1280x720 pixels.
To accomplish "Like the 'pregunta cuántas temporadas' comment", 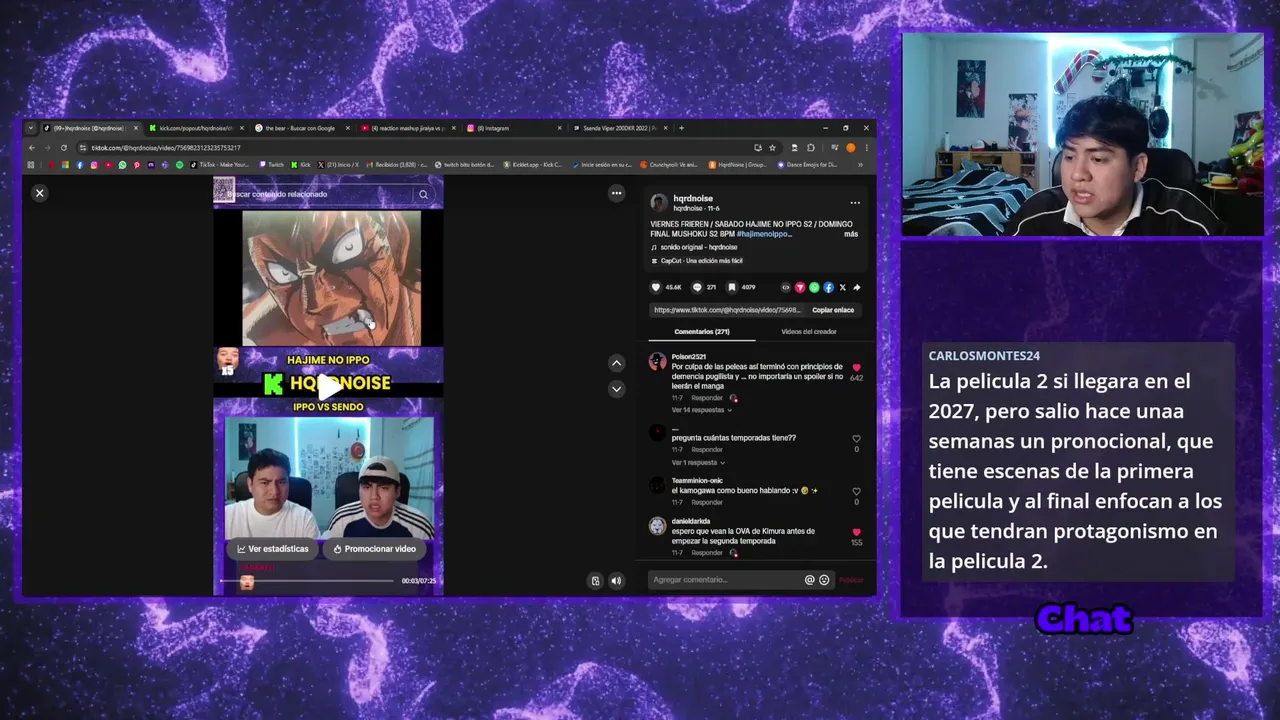I will [856, 439].
